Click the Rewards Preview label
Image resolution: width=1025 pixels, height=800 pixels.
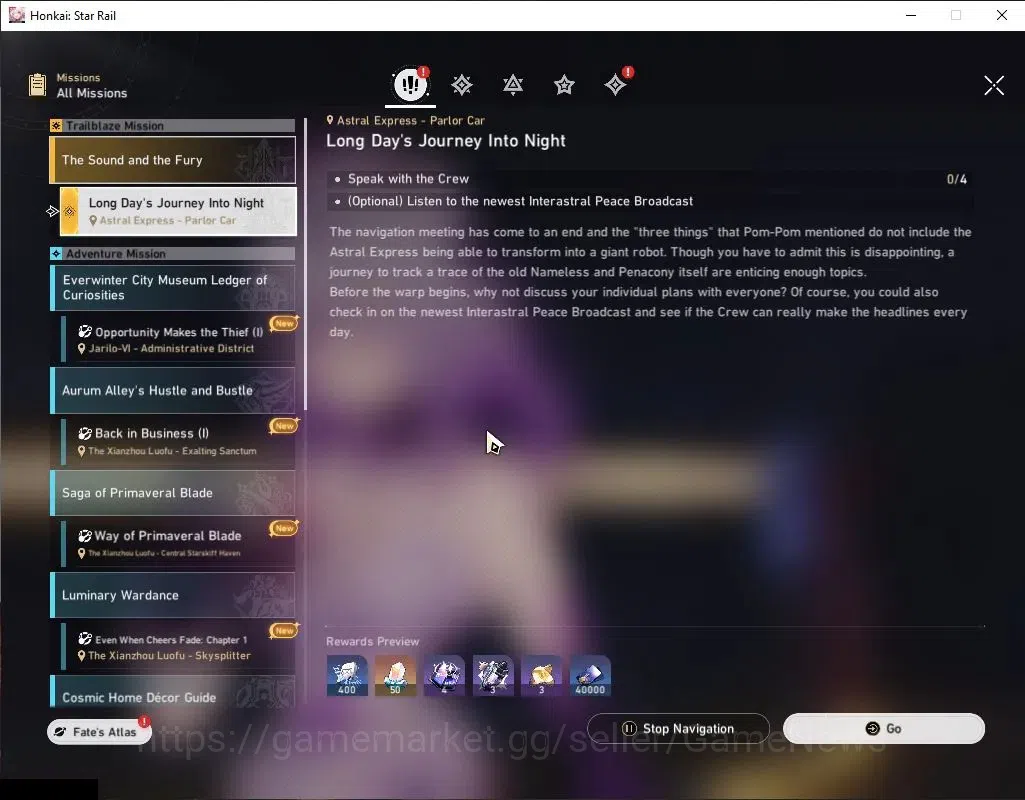pyautogui.click(x=373, y=641)
